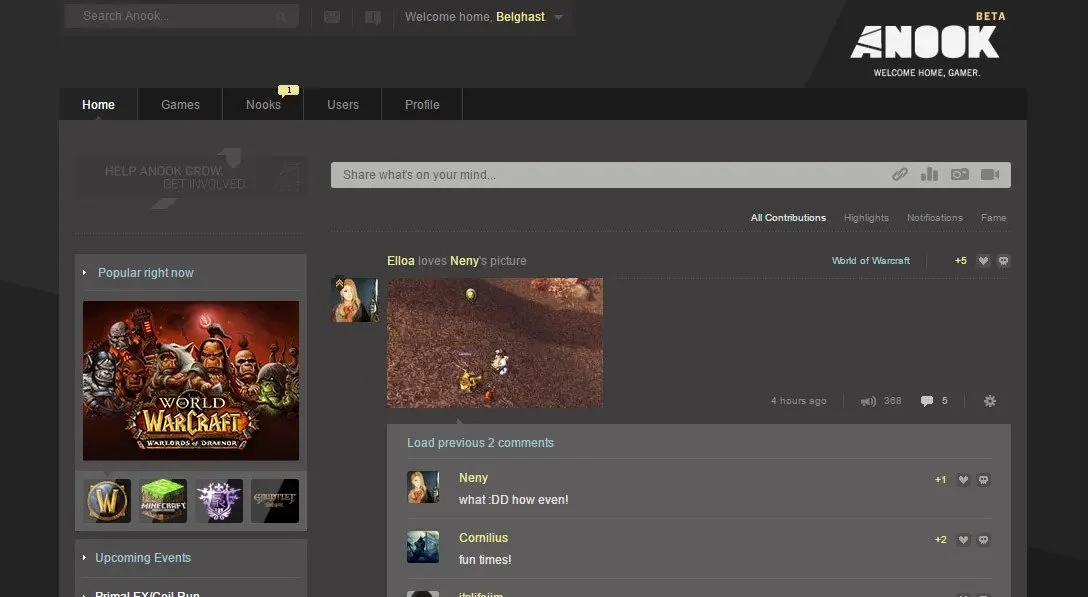
Task: Open the Nooks tab
Action: tap(263, 104)
